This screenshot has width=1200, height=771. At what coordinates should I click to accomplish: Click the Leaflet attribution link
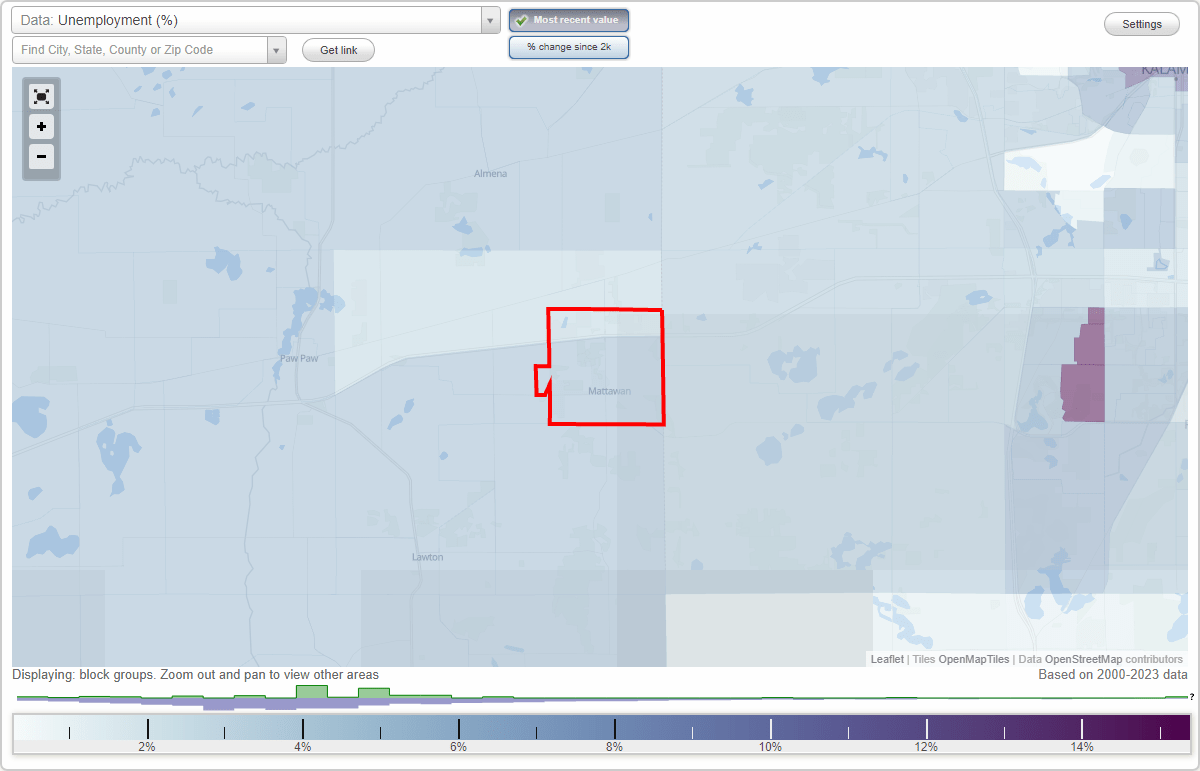tap(887, 659)
